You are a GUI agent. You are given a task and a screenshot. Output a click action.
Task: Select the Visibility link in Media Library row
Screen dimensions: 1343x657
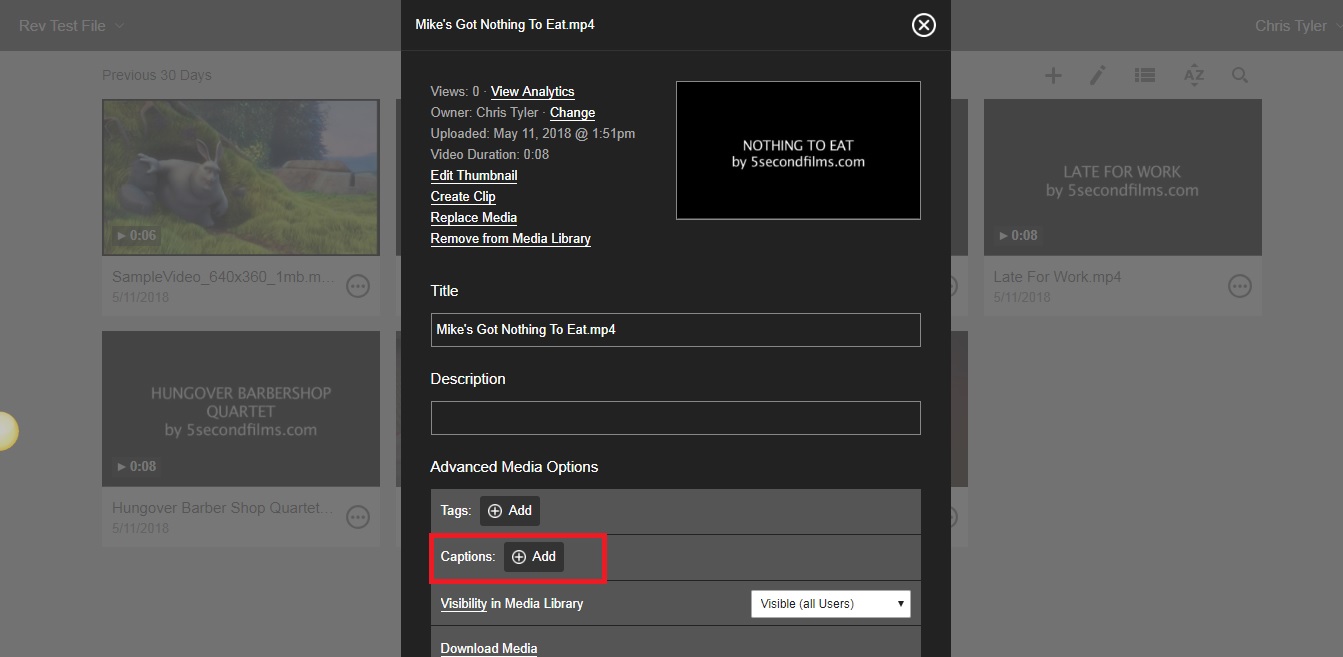tap(462, 603)
